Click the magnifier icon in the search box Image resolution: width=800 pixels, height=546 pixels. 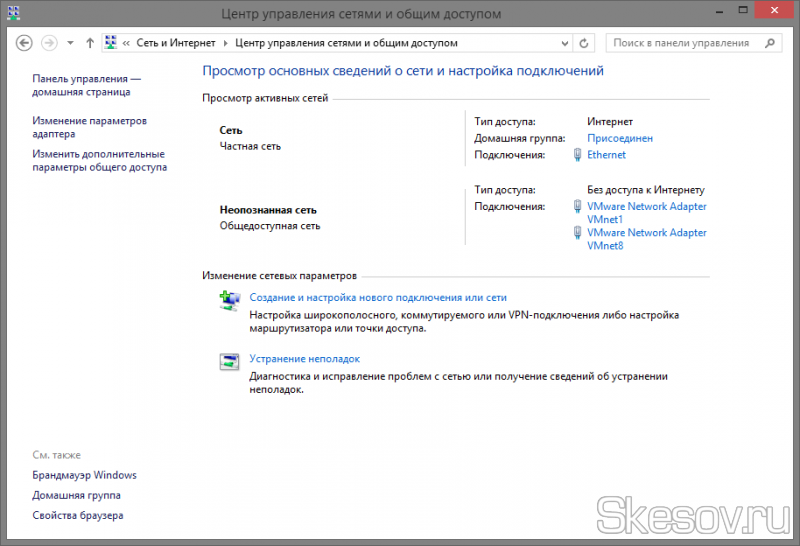[770, 43]
